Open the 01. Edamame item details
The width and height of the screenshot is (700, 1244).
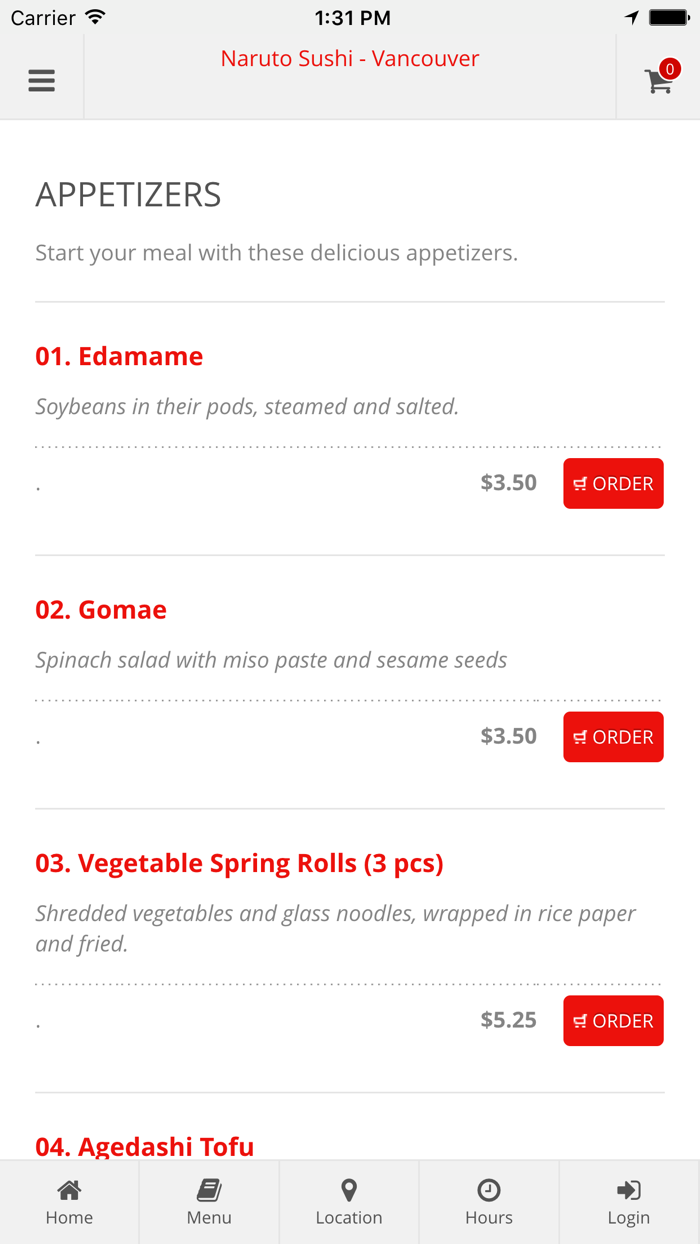tap(119, 356)
